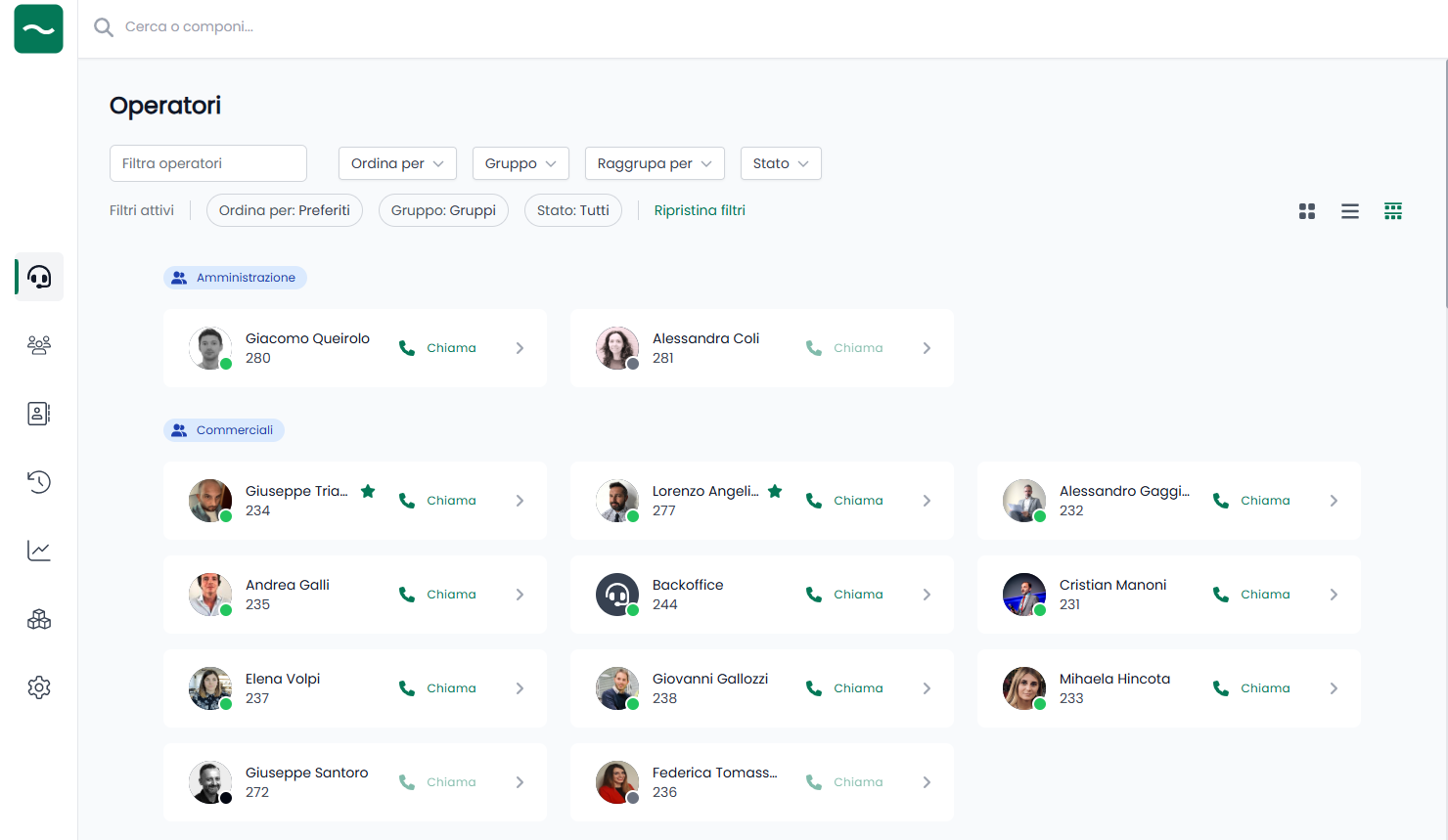
Task: Open the contacts address book icon
Action: (x=39, y=414)
